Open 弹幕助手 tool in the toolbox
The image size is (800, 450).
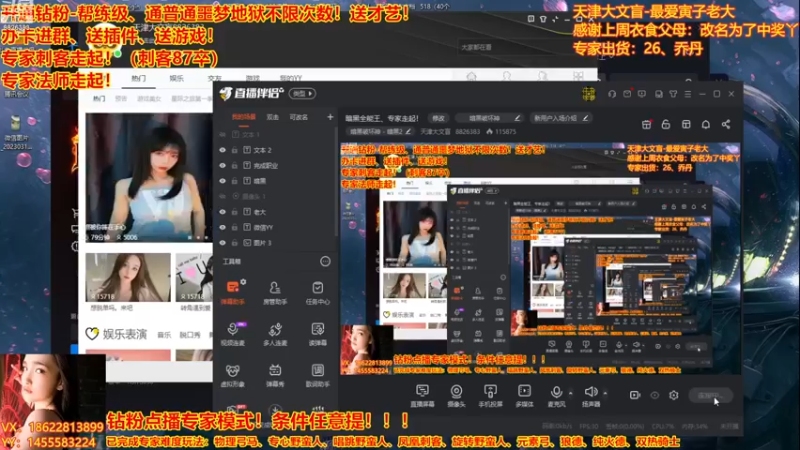233,292
